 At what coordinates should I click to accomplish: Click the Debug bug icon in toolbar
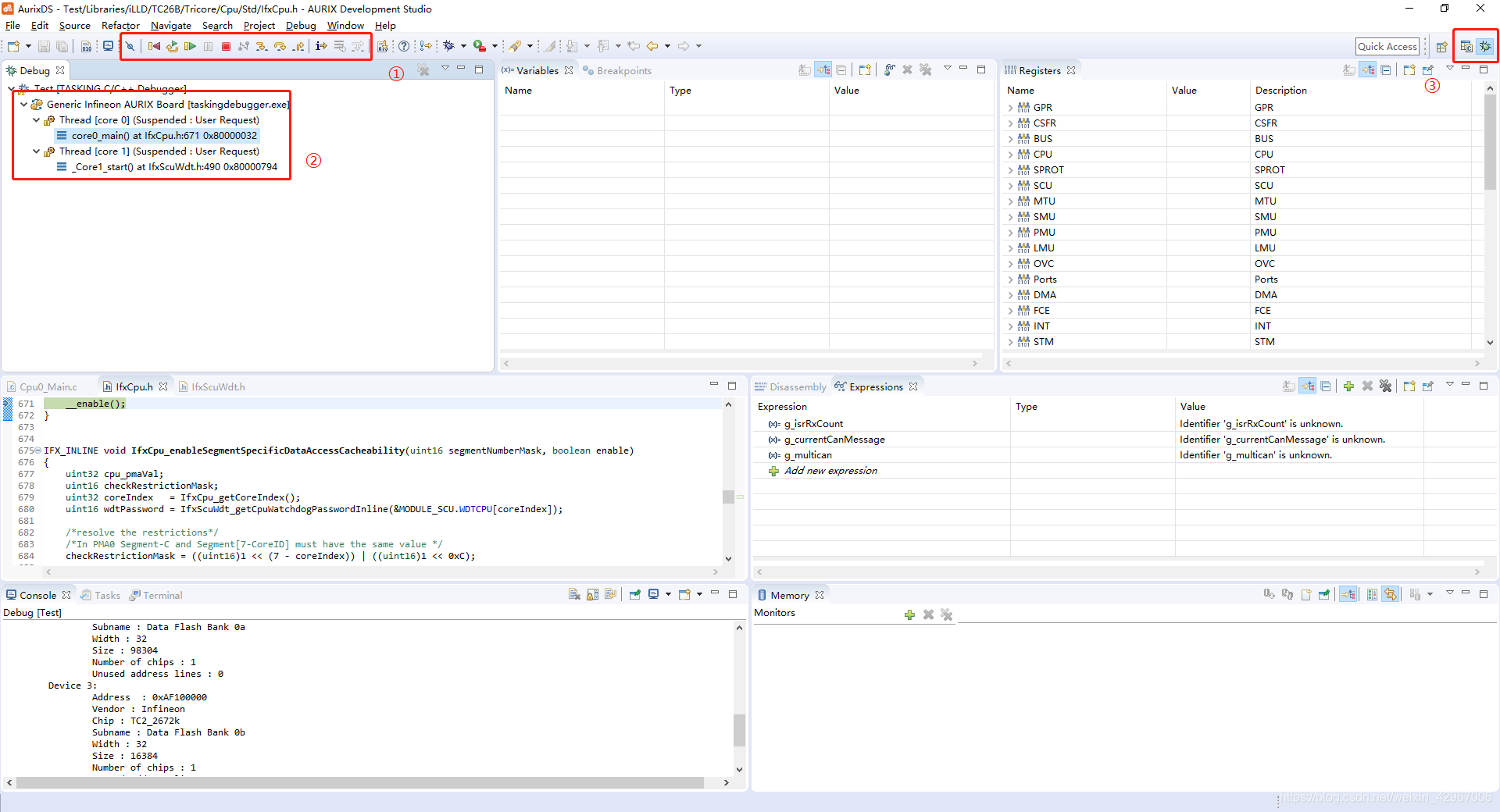(x=448, y=47)
